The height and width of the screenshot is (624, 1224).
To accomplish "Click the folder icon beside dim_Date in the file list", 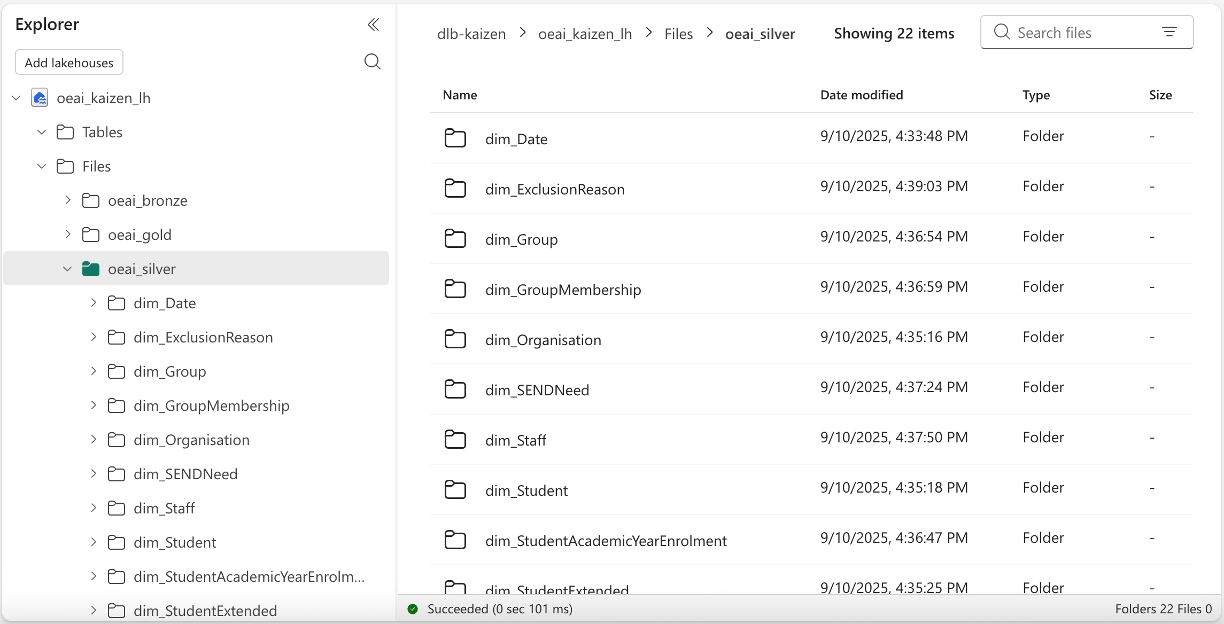I will click(x=455, y=138).
